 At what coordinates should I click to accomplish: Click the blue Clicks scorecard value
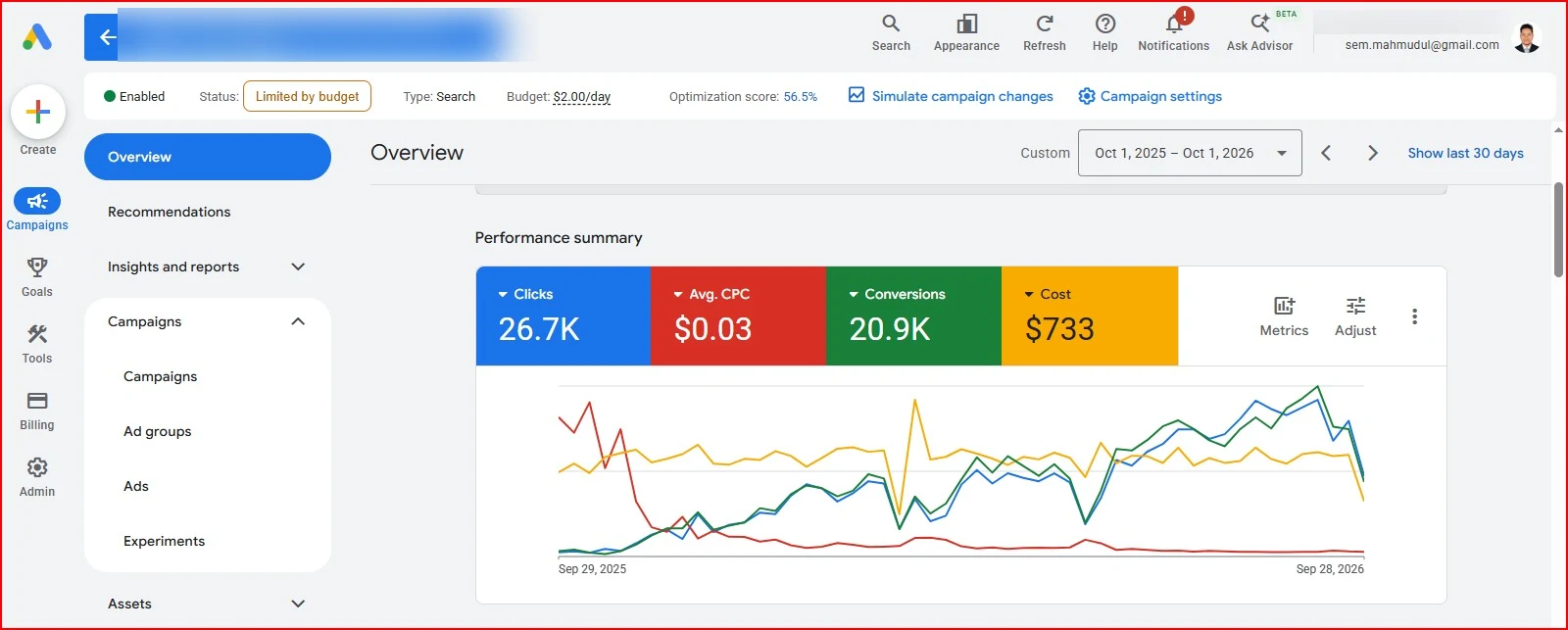point(539,329)
